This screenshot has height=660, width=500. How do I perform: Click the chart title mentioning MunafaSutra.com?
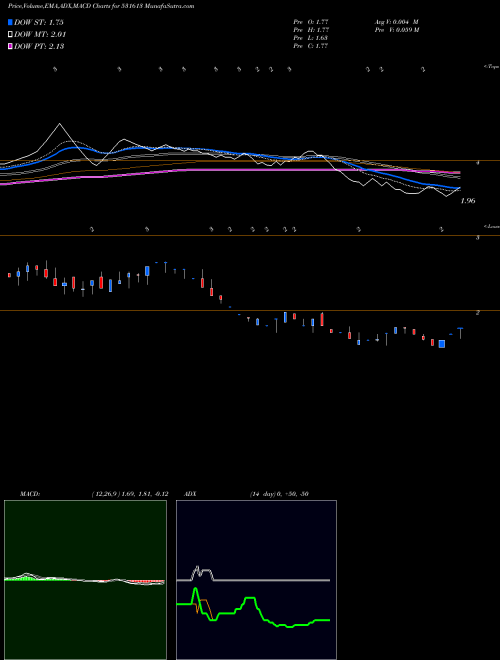(x=101, y=7)
